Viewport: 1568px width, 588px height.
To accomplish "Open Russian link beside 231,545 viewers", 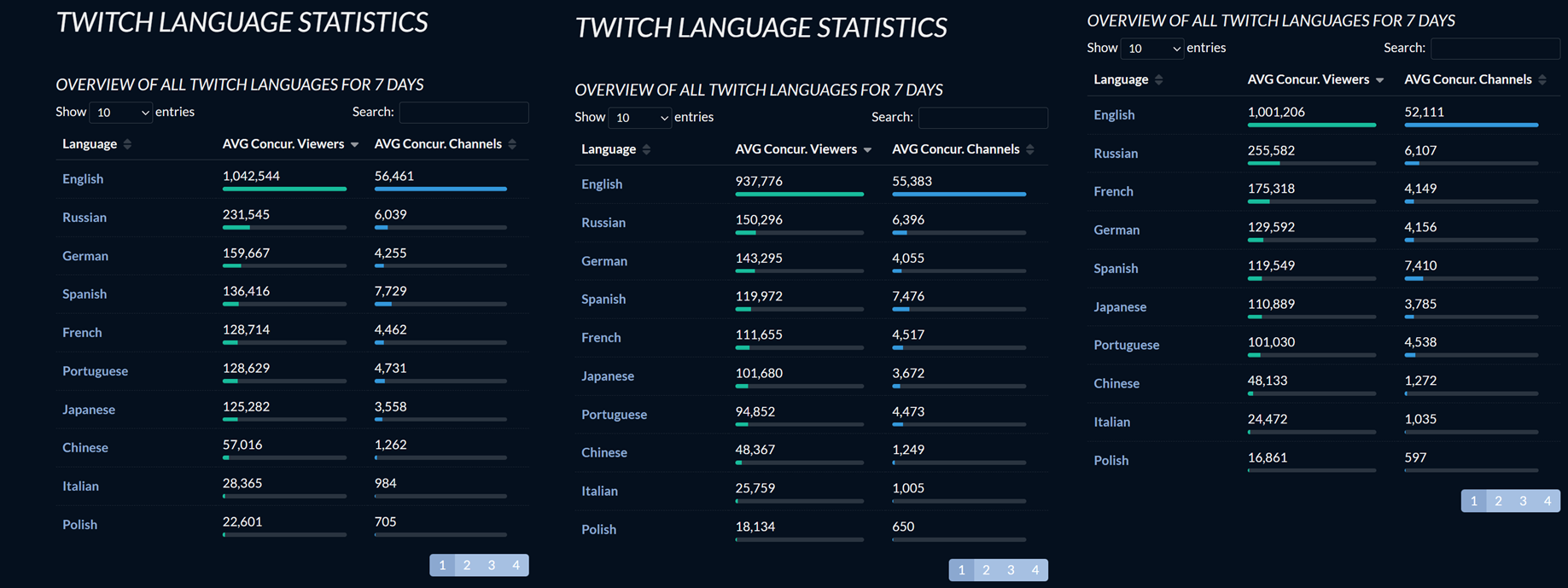I will (x=85, y=217).
